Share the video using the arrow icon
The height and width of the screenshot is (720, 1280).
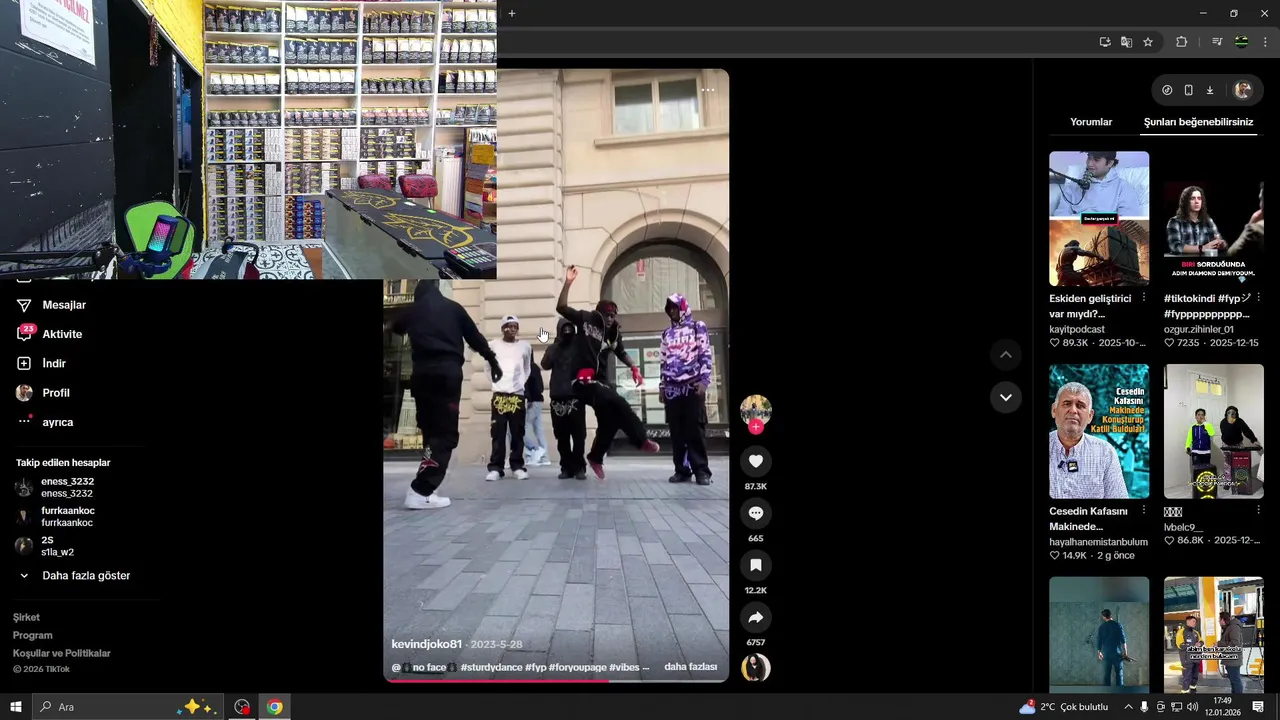tap(755, 617)
